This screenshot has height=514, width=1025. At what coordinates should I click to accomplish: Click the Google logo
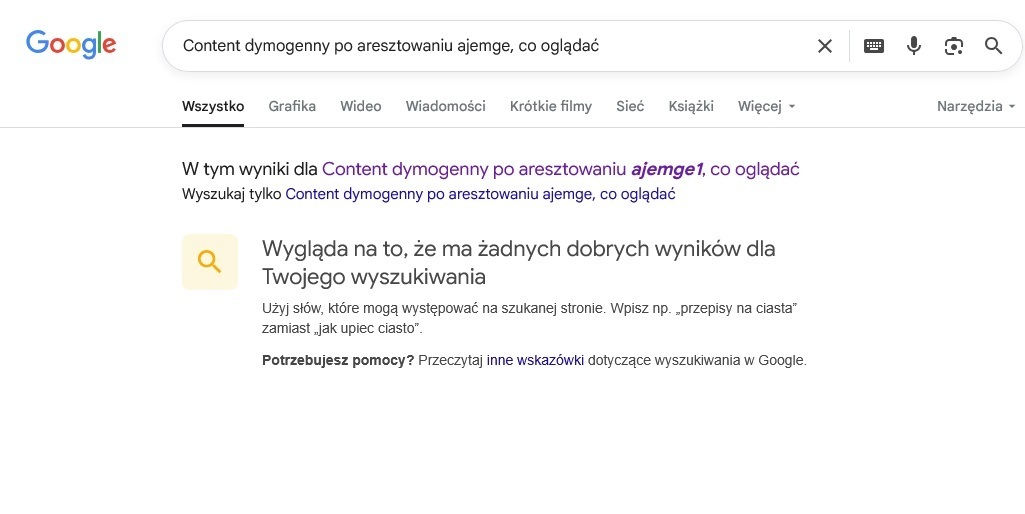tap(71, 44)
